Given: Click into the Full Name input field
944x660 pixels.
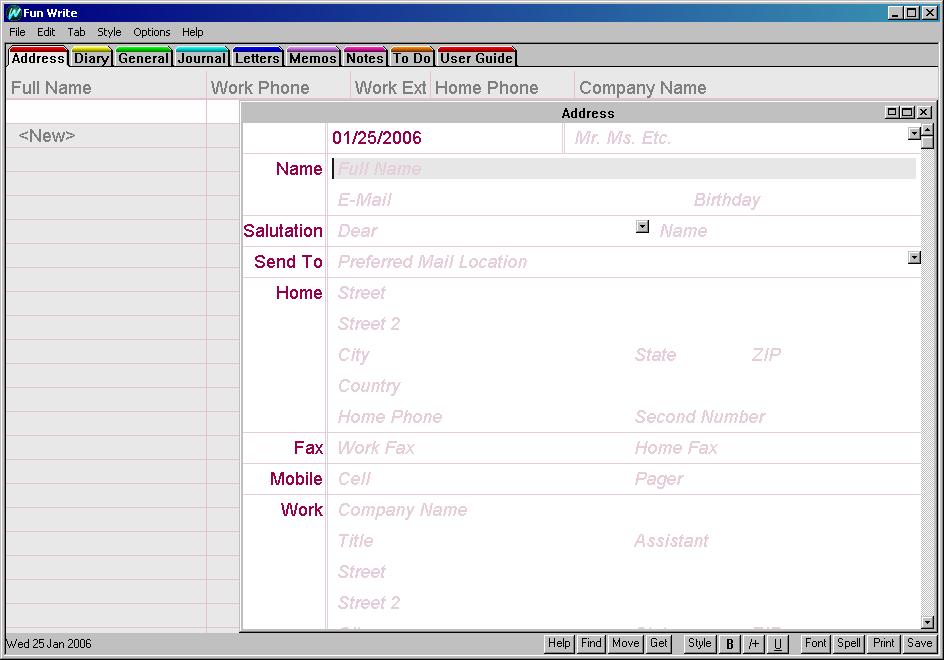Looking at the screenshot, I should point(624,169).
